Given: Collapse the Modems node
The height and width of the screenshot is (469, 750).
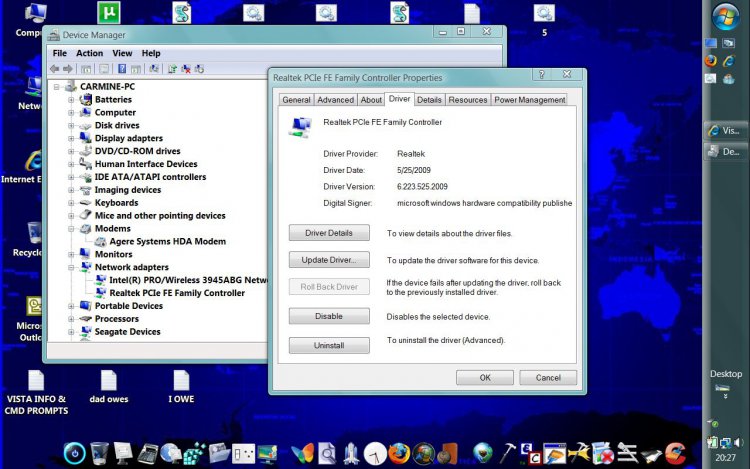Looking at the screenshot, I should click(71, 229).
